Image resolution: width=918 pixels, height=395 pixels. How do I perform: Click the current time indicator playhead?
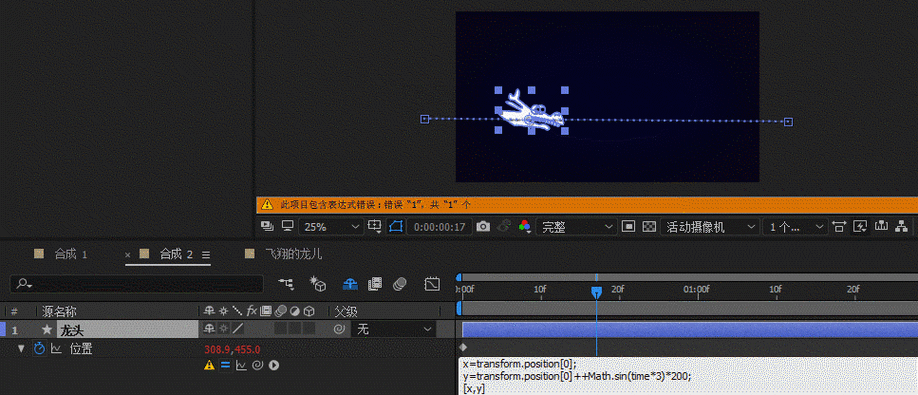tap(597, 292)
